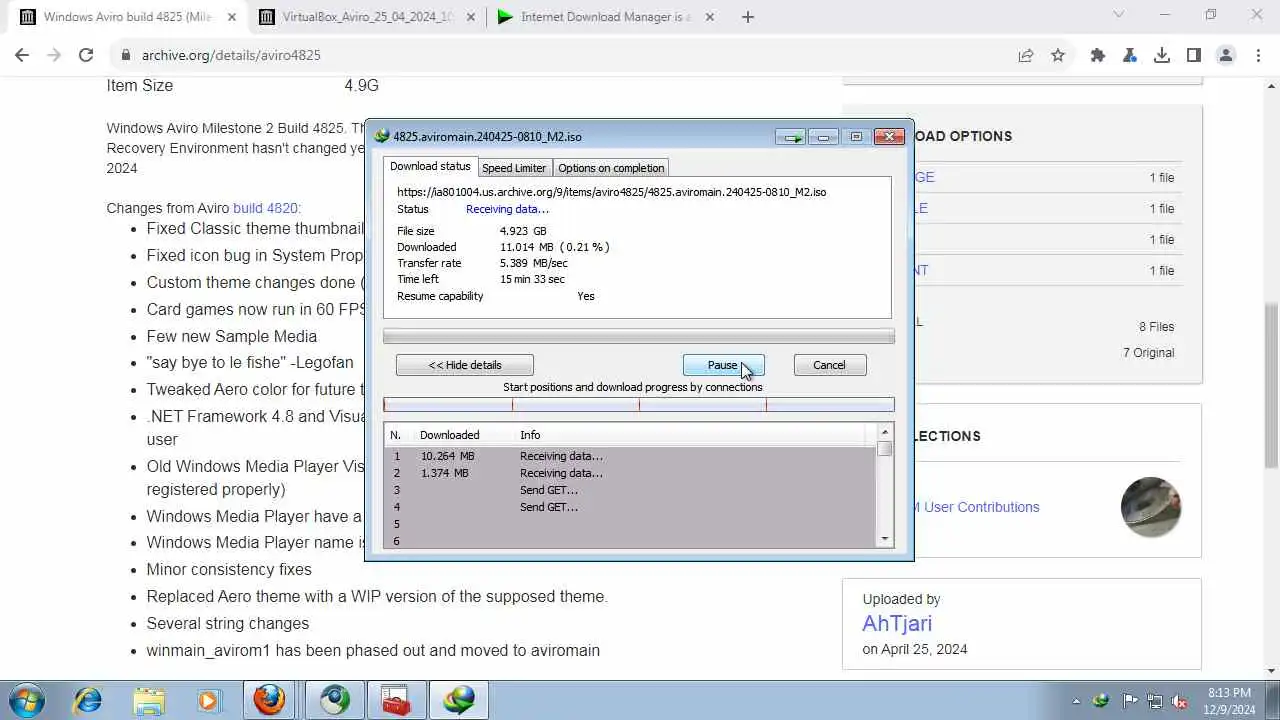The image size is (1280, 720).
Task: Open the browser Downloads icon
Action: (x=1162, y=56)
